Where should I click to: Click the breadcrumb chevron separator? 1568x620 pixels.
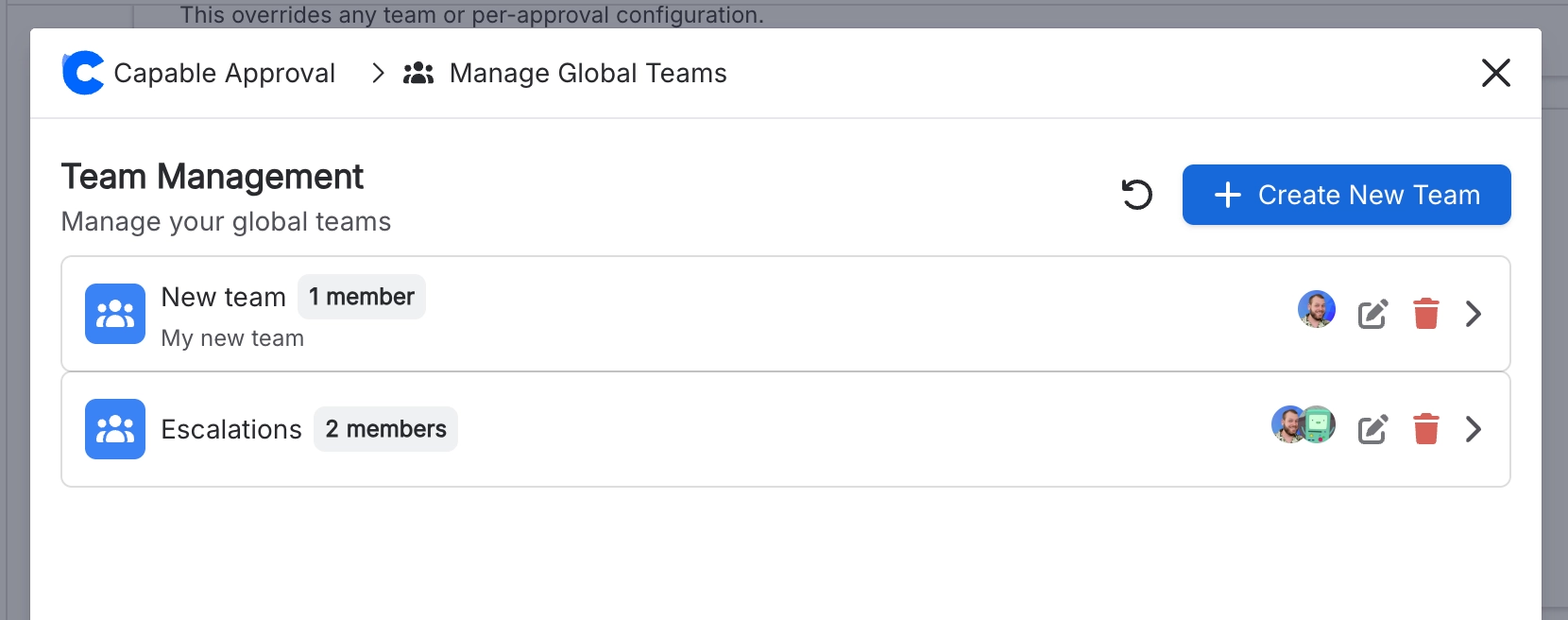tap(378, 73)
